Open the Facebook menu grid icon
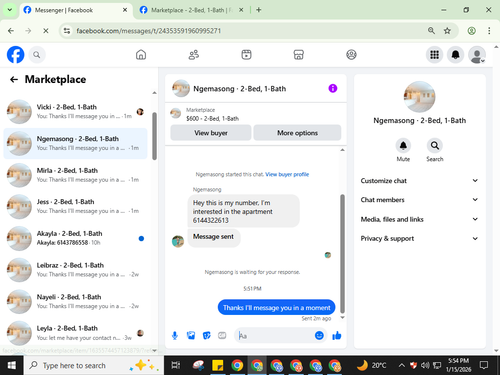500x375 pixels. click(x=434, y=55)
